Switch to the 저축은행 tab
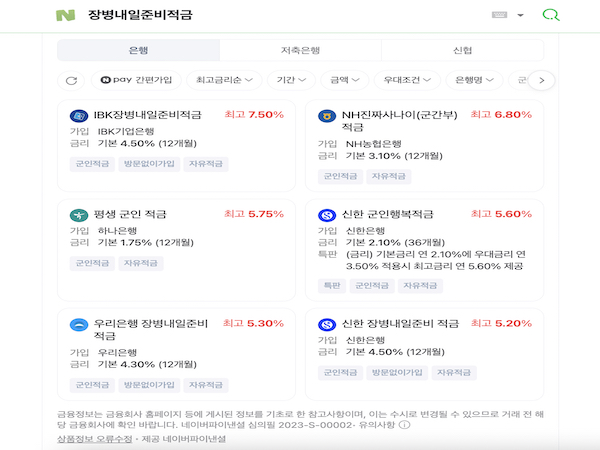 pyautogui.click(x=300, y=50)
